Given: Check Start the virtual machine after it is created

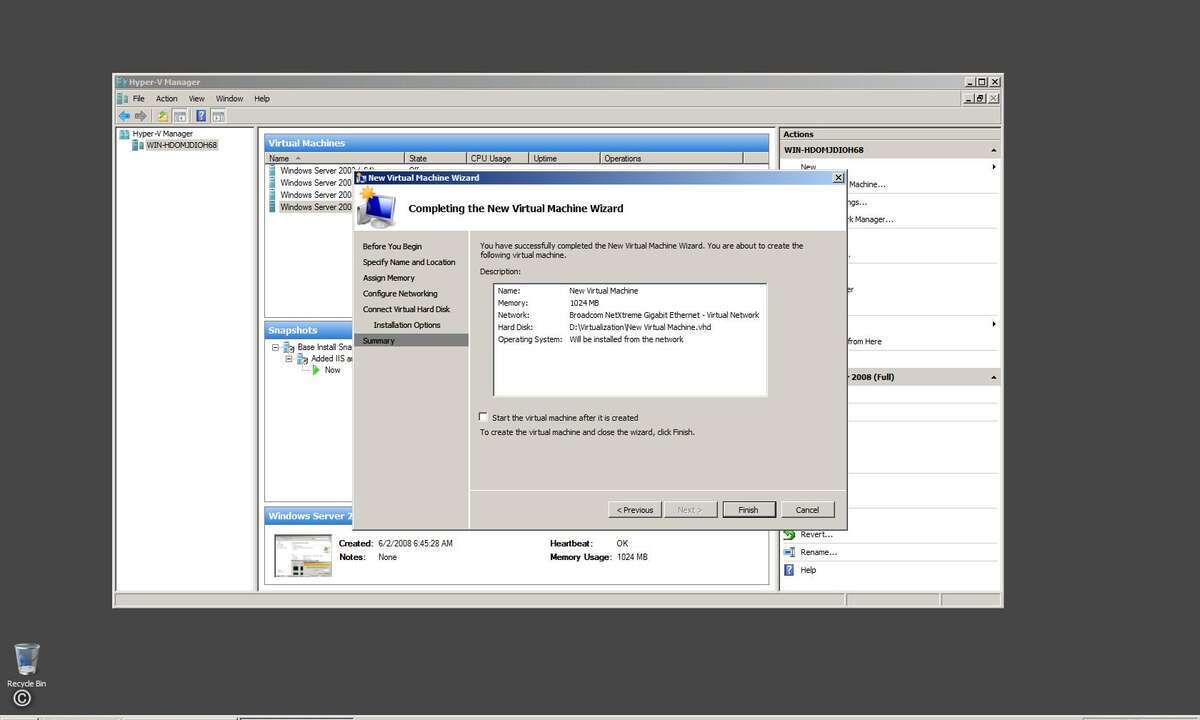Looking at the screenshot, I should (x=484, y=417).
